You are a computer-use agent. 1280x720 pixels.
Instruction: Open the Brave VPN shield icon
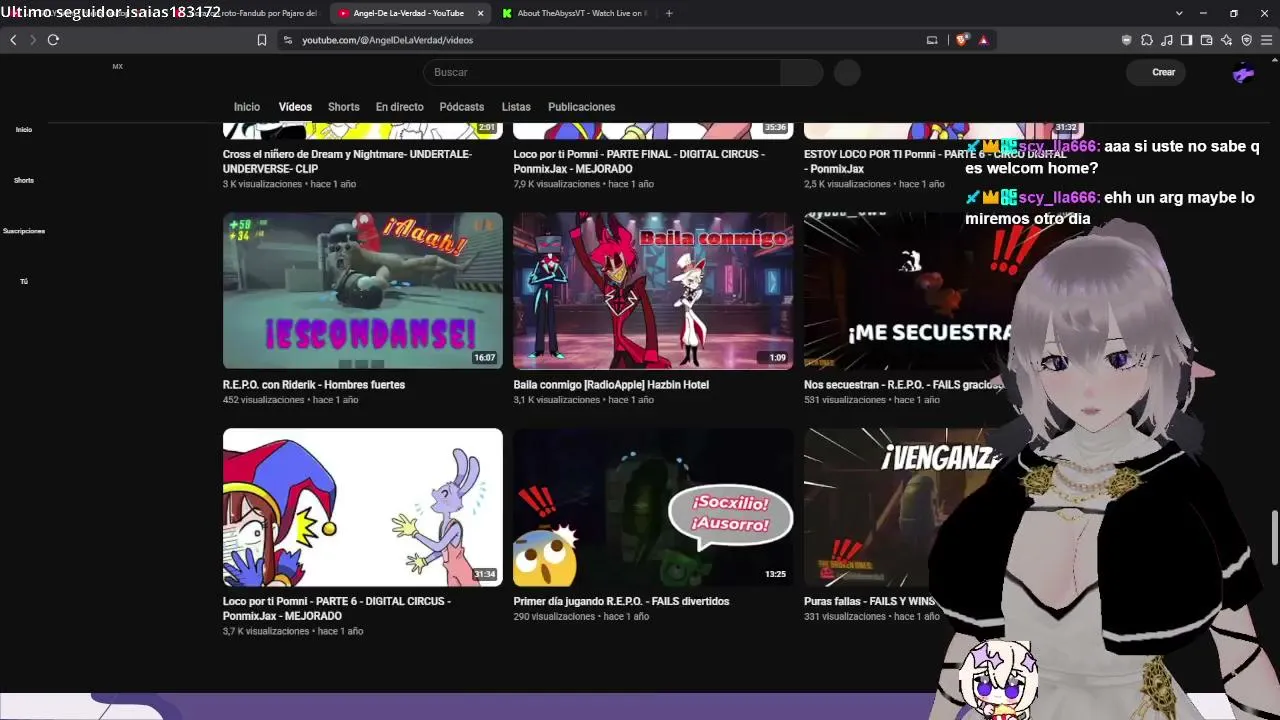(1246, 40)
